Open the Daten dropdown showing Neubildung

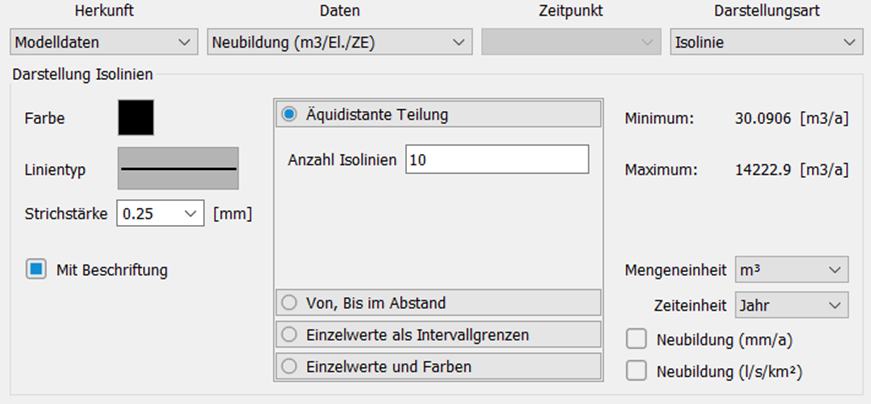pyautogui.click(x=339, y=42)
